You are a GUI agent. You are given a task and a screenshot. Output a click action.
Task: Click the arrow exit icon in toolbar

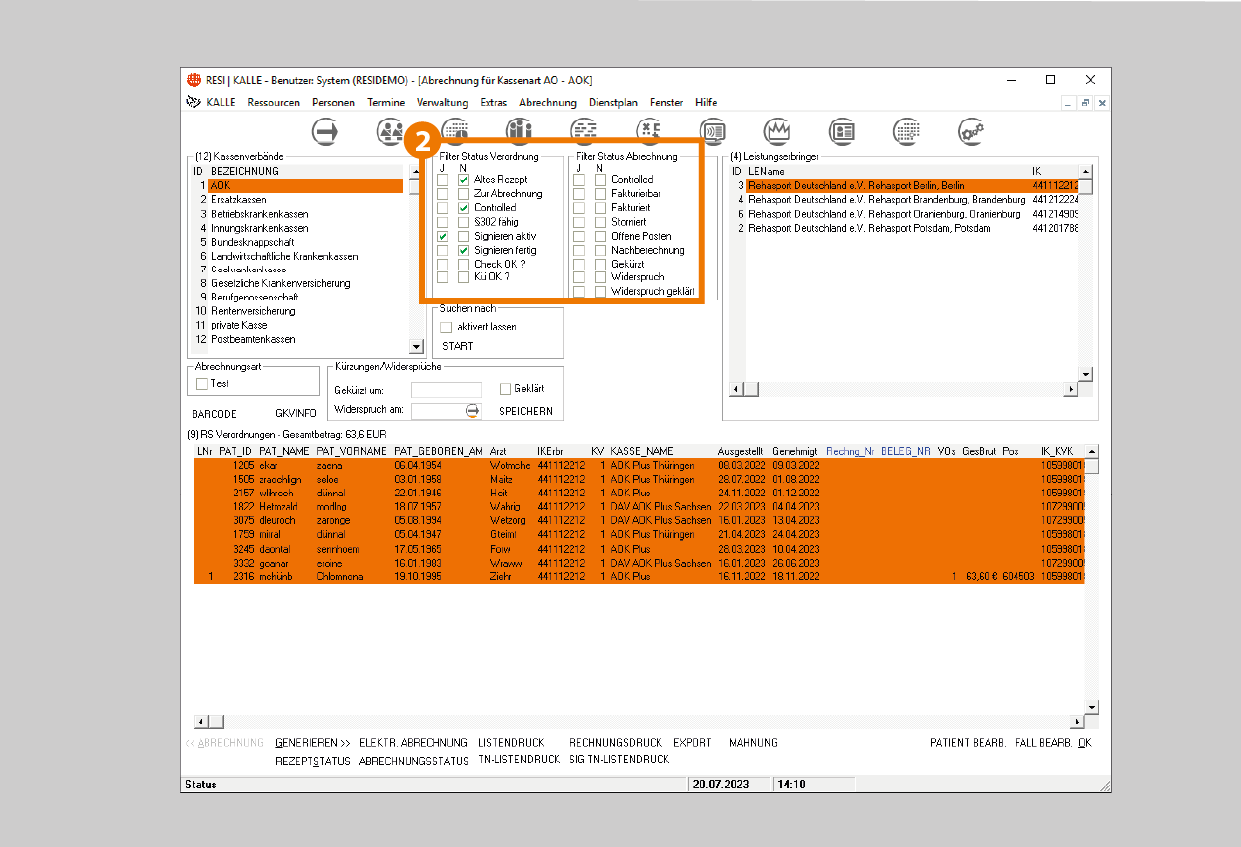tap(325, 131)
